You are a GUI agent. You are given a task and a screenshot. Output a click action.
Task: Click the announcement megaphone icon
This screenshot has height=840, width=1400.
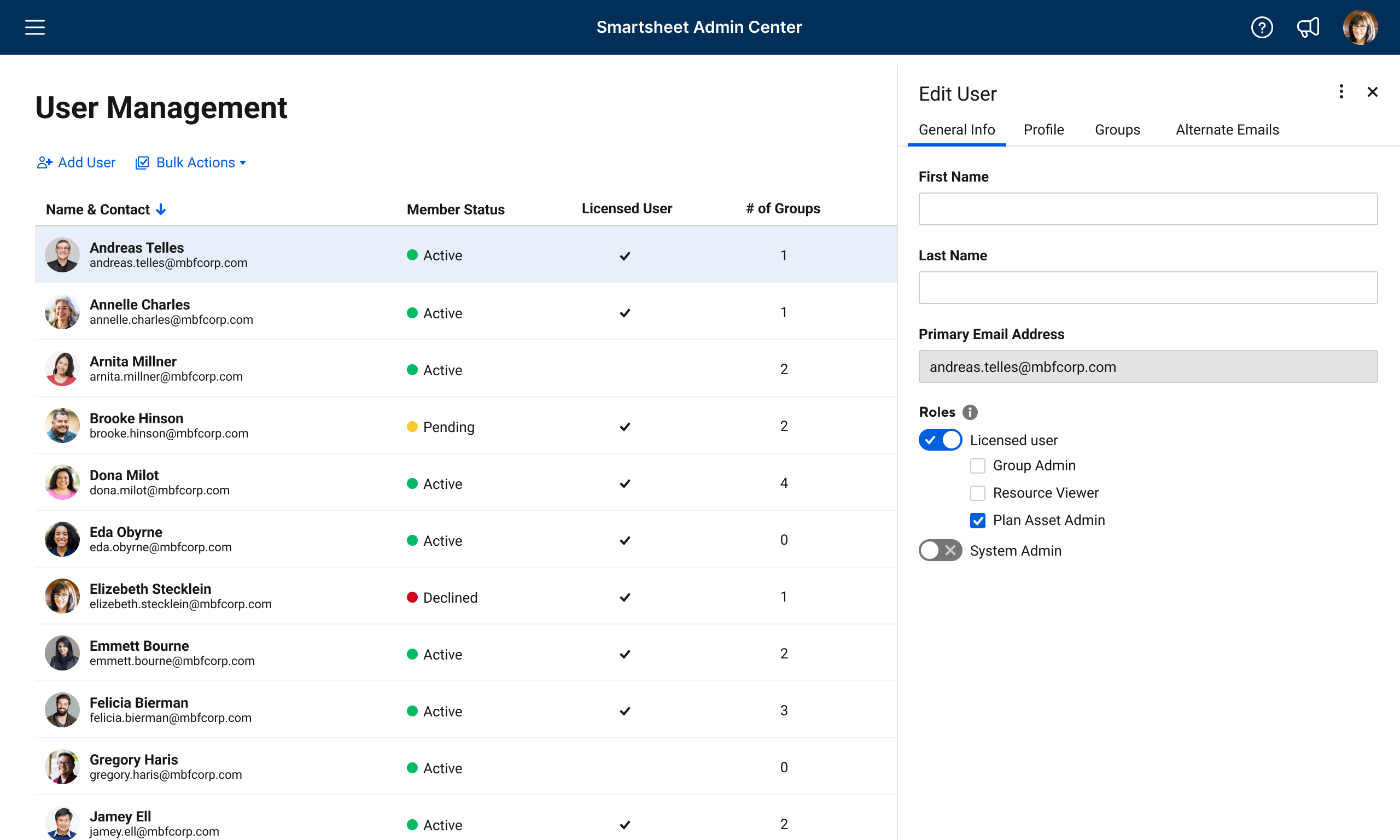[1311, 27]
